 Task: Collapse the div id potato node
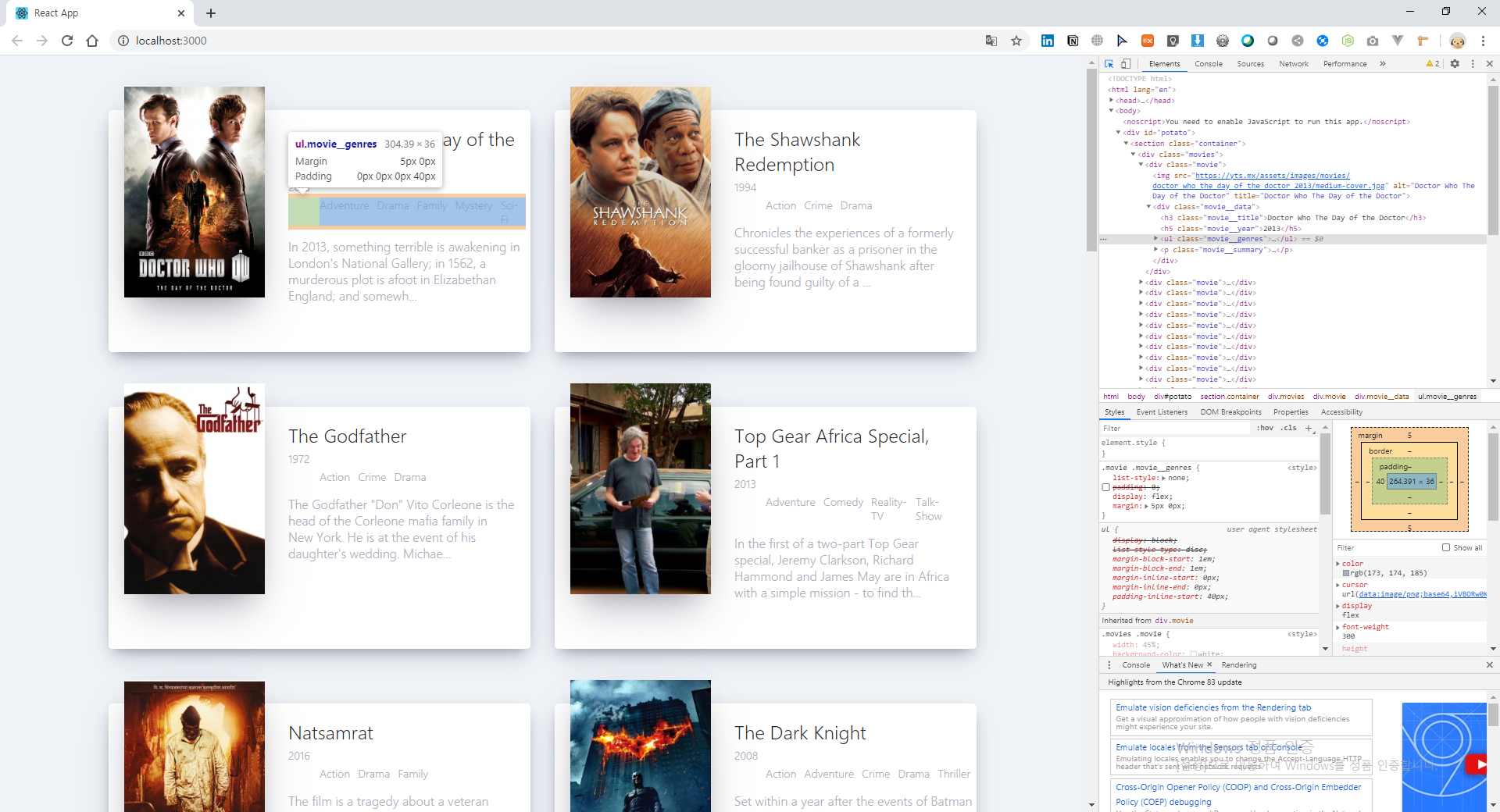(x=1119, y=133)
